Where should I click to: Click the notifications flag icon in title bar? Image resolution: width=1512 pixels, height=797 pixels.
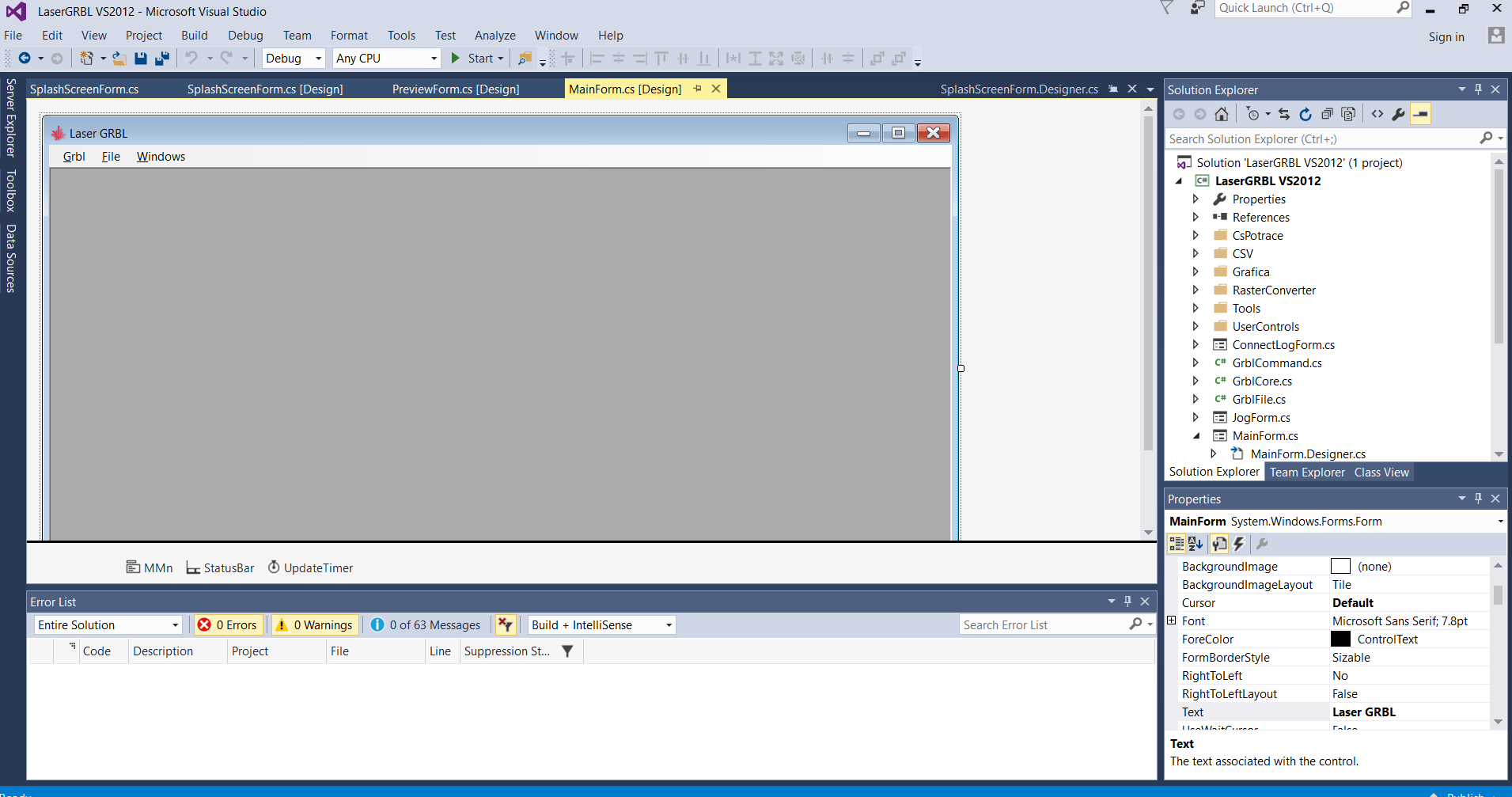click(1166, 8)
